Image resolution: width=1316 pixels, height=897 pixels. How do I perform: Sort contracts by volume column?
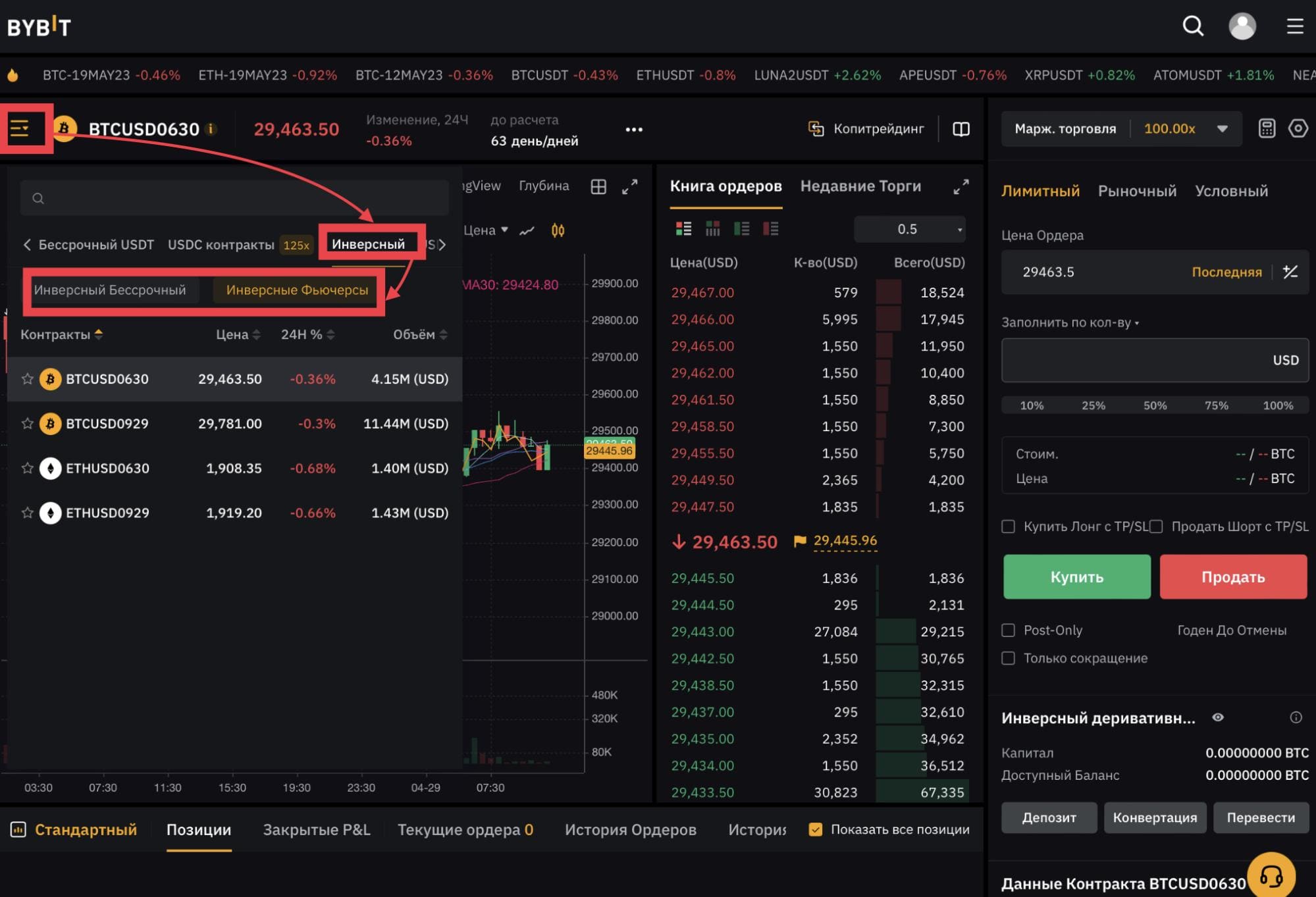pos(420,335)
